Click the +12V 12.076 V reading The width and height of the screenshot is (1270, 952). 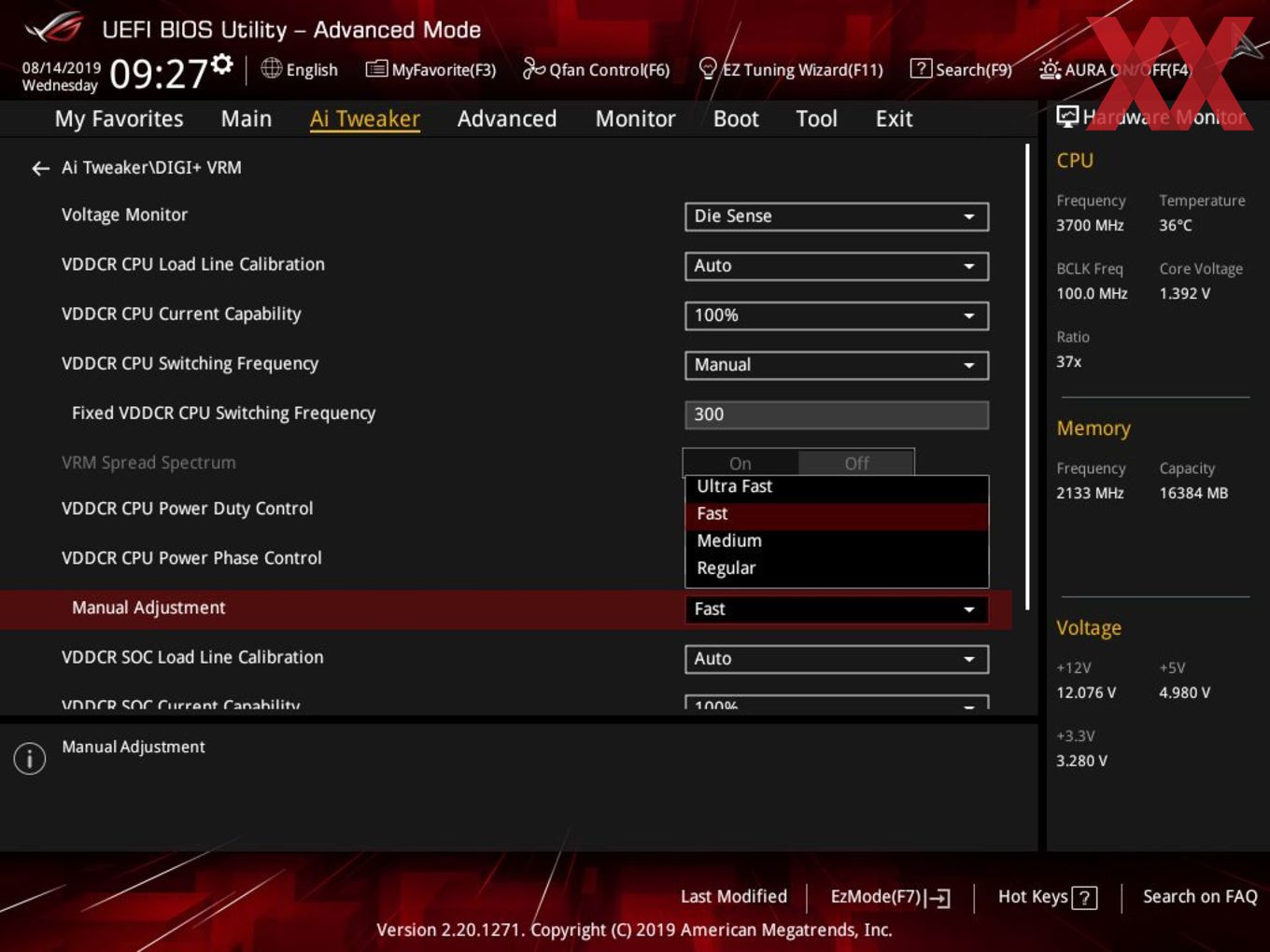coord(1085,693)
